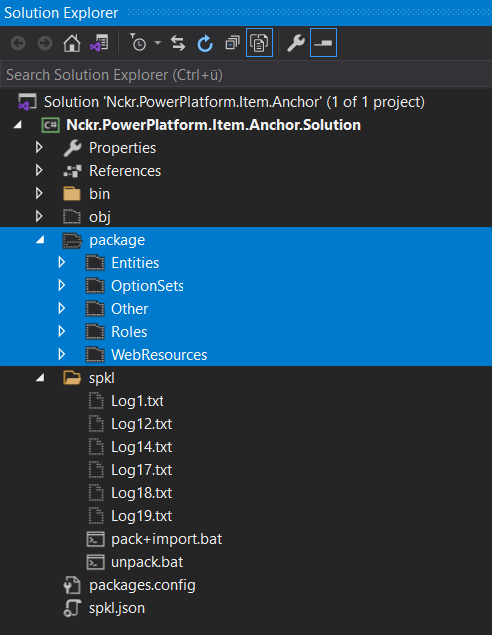Click the Home icon in toolbar
Viewport: 492px width, 635px height.
[72, 43]
